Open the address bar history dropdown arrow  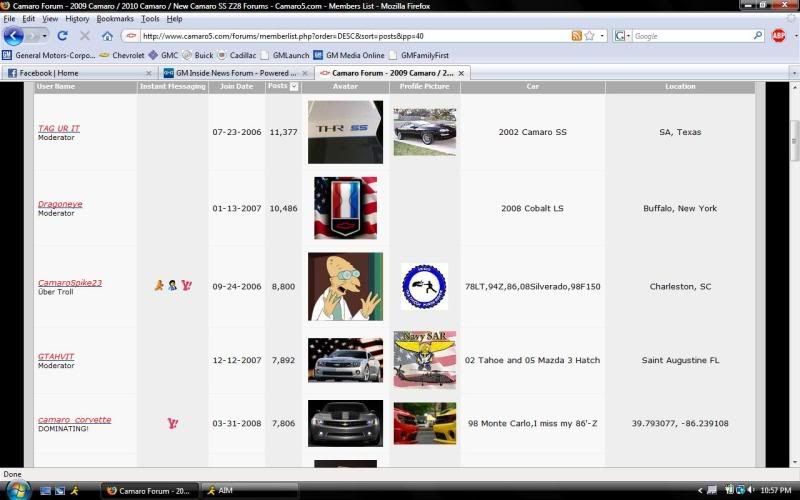[602, 36]
